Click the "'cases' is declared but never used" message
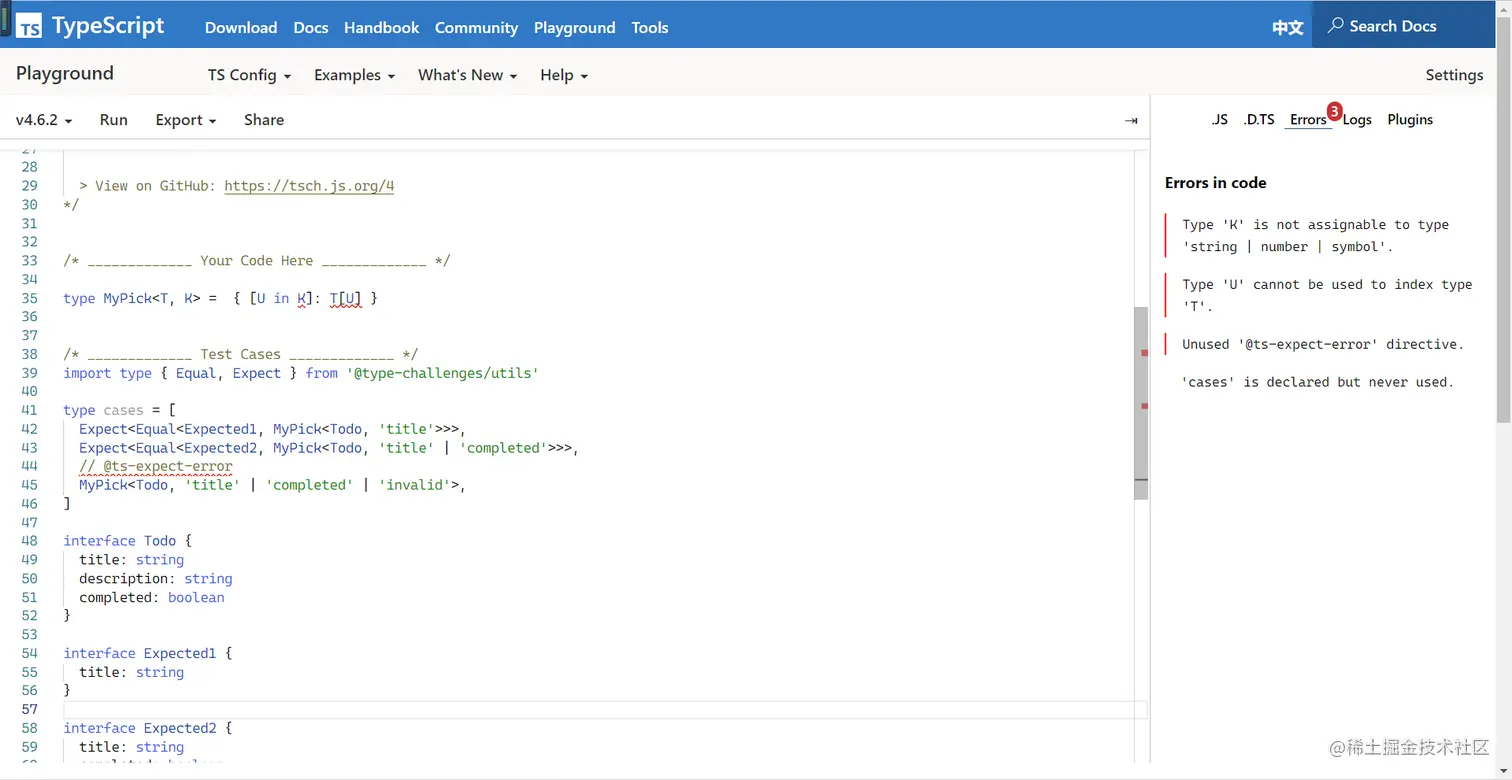Viewport: 1512px width, 780px height. point(1318,382)
